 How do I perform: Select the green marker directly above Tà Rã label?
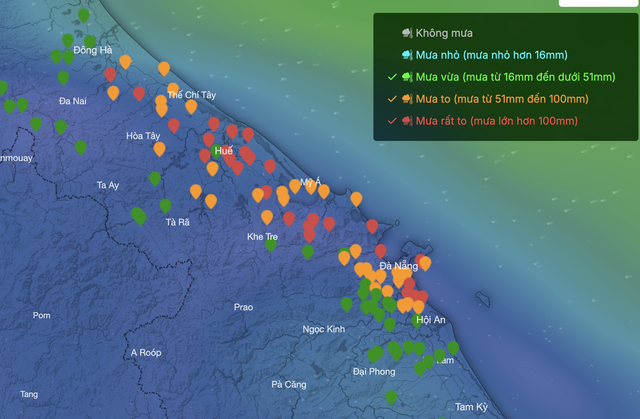pos(165,205)
